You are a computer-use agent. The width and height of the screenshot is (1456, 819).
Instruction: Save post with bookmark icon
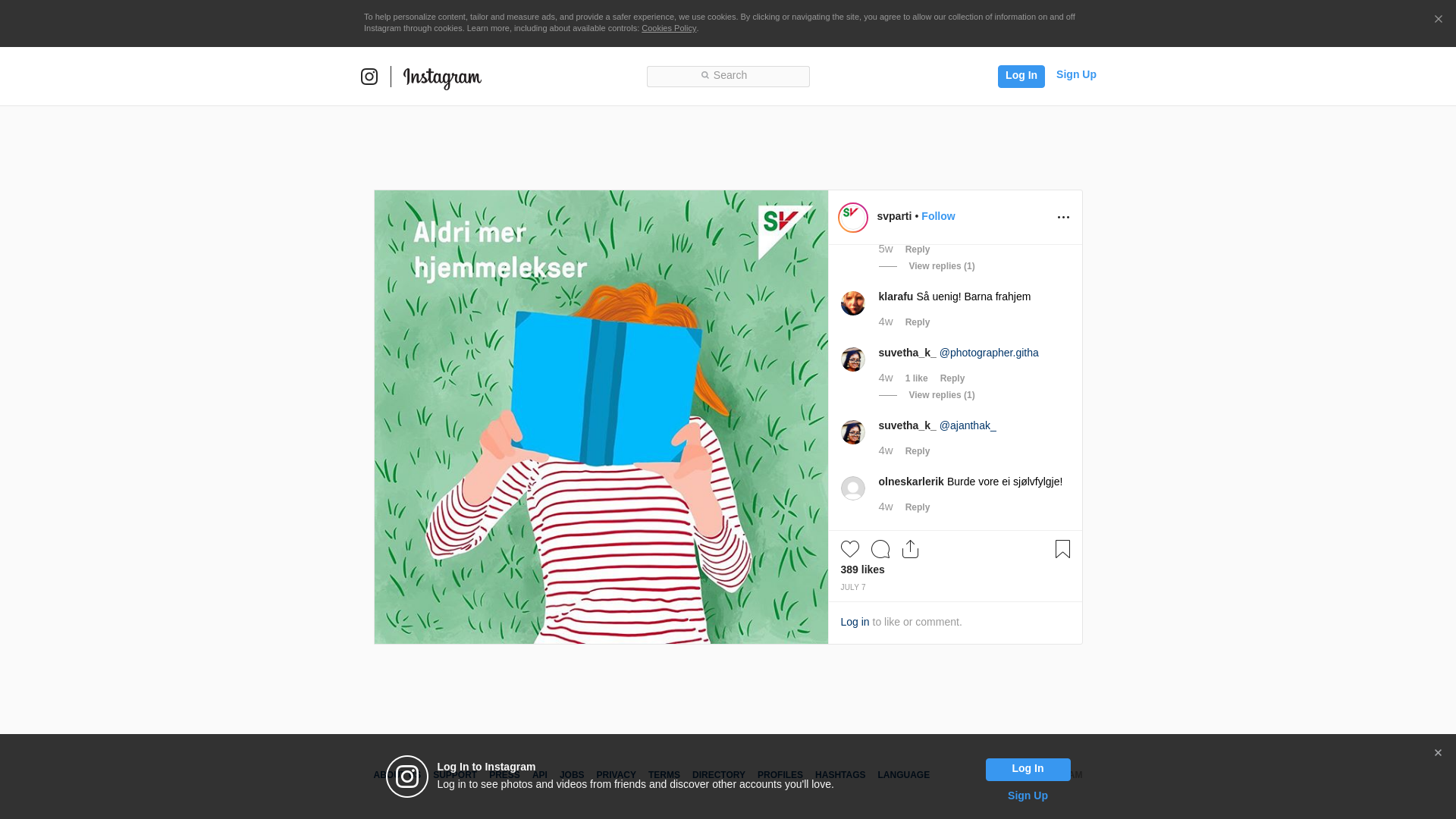tap(1062, 549)
